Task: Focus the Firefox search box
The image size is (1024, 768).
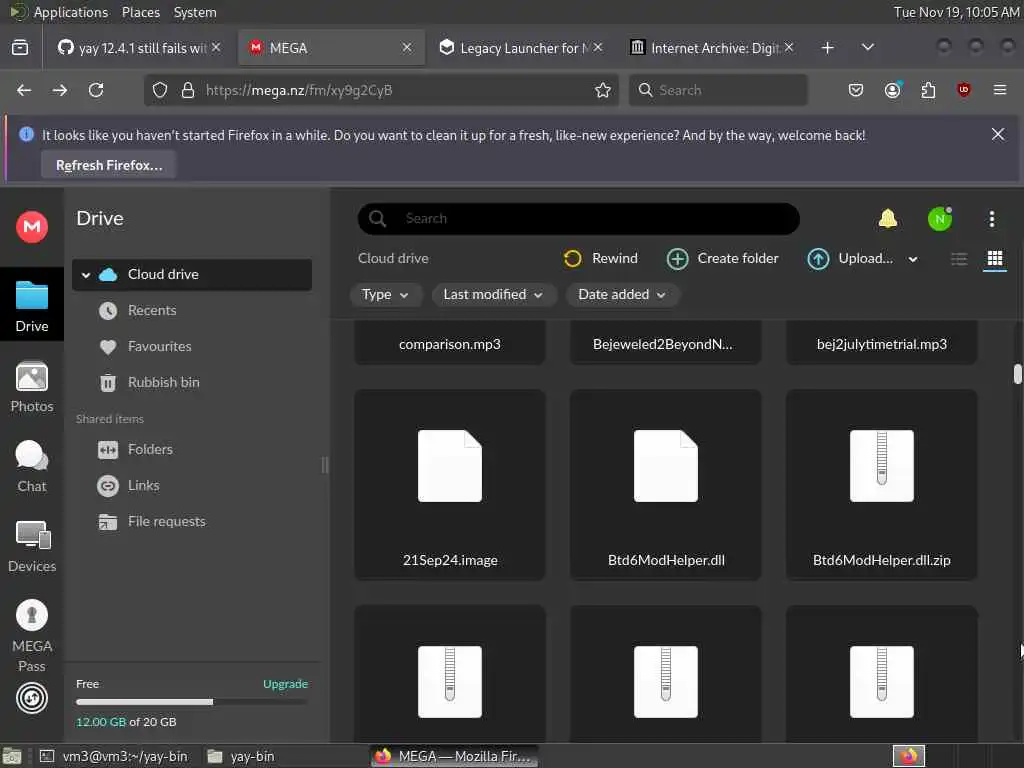Action: click(718, 90)
